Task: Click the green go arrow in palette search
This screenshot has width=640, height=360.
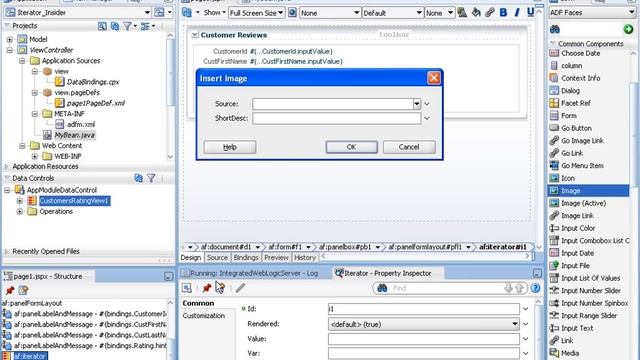Action: coord(628,29)
